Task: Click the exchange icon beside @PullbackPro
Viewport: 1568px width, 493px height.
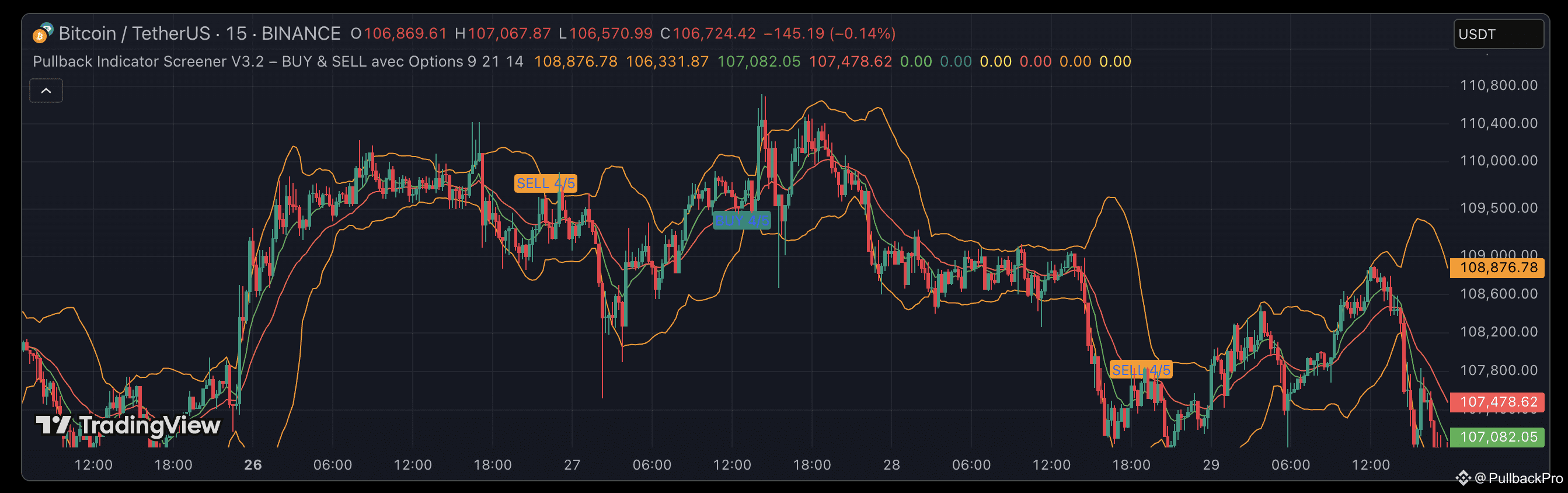Action: click(1463, 478)
